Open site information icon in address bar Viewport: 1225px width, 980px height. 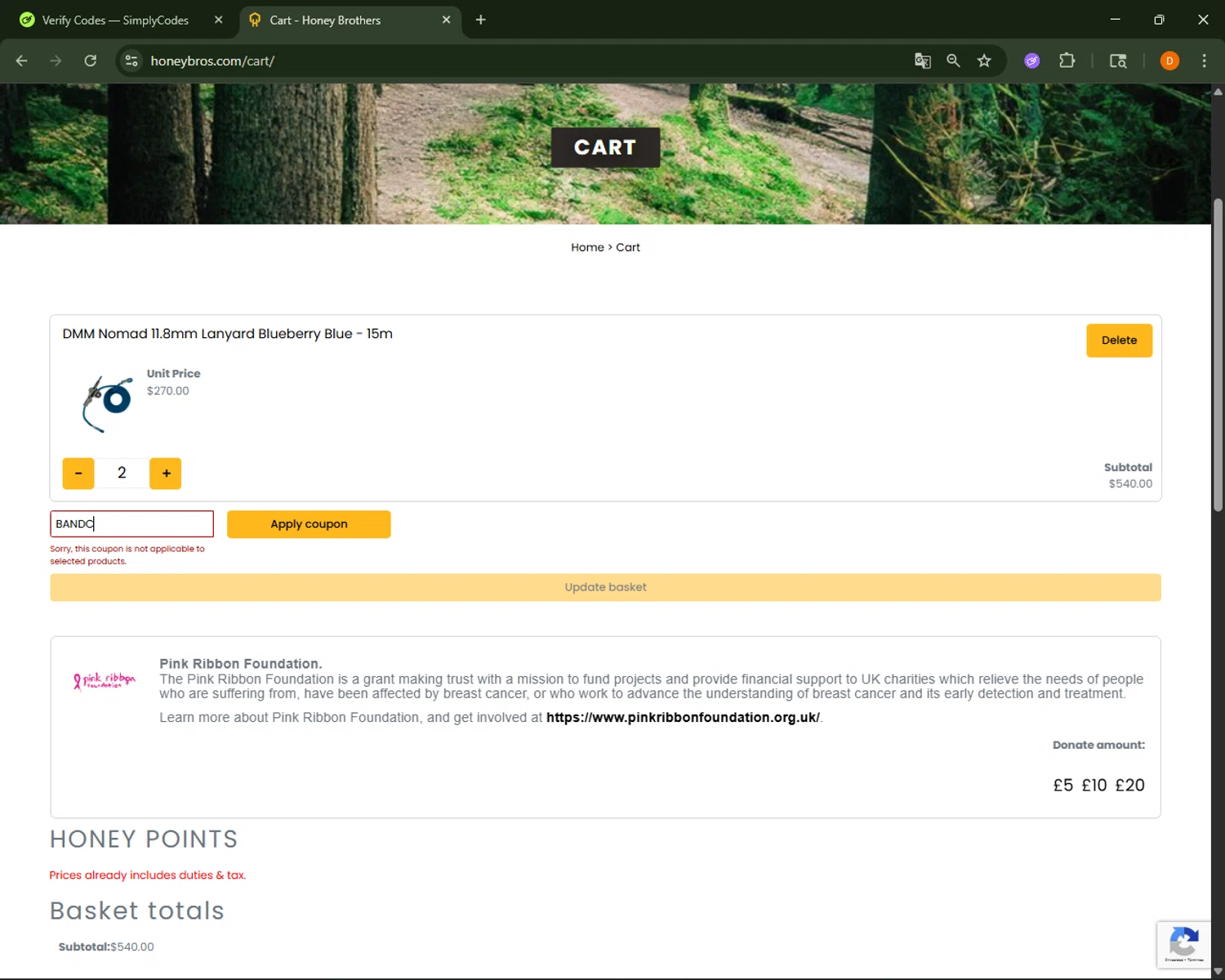click(x=131, y=60)
